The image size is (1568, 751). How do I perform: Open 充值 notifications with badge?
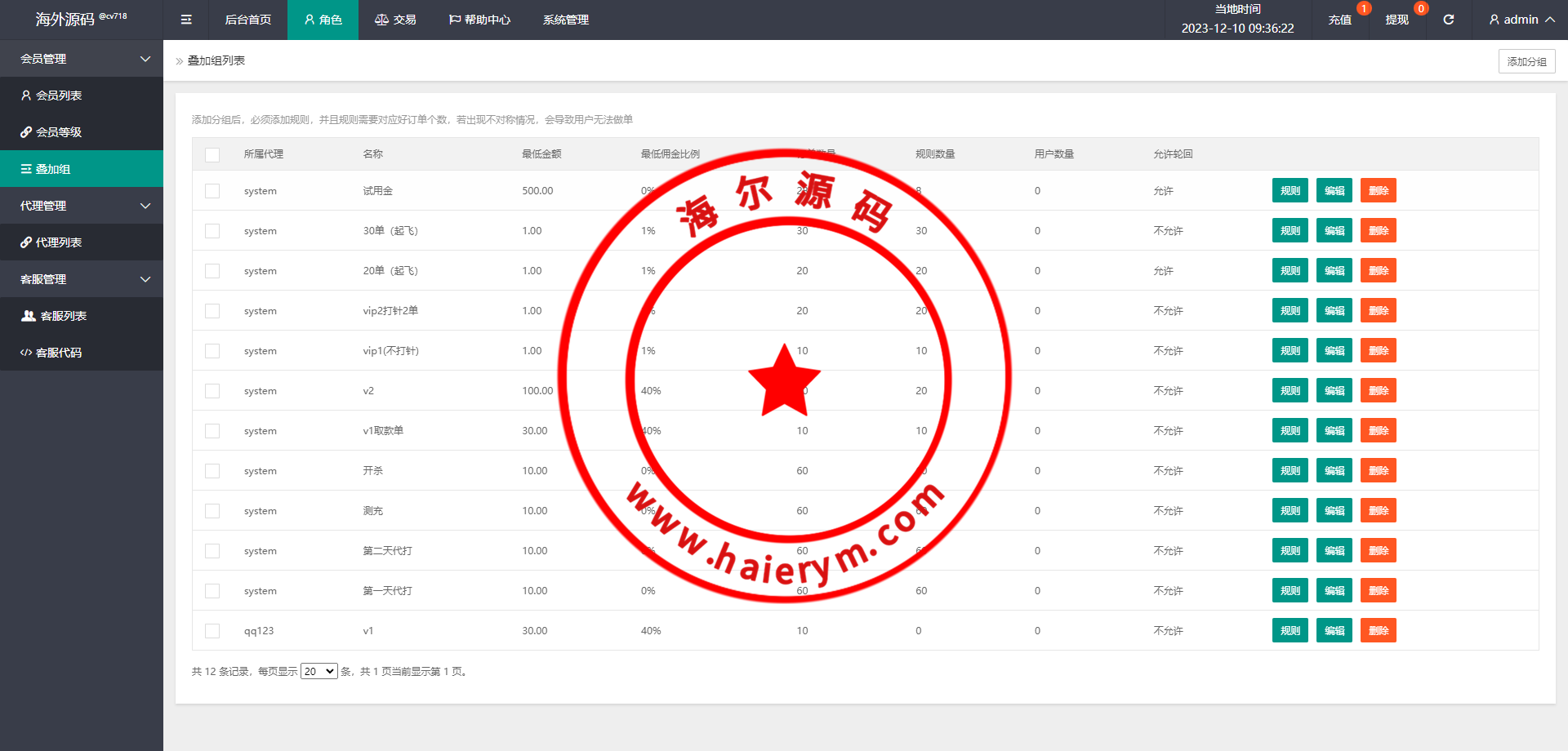(1339, 20)
